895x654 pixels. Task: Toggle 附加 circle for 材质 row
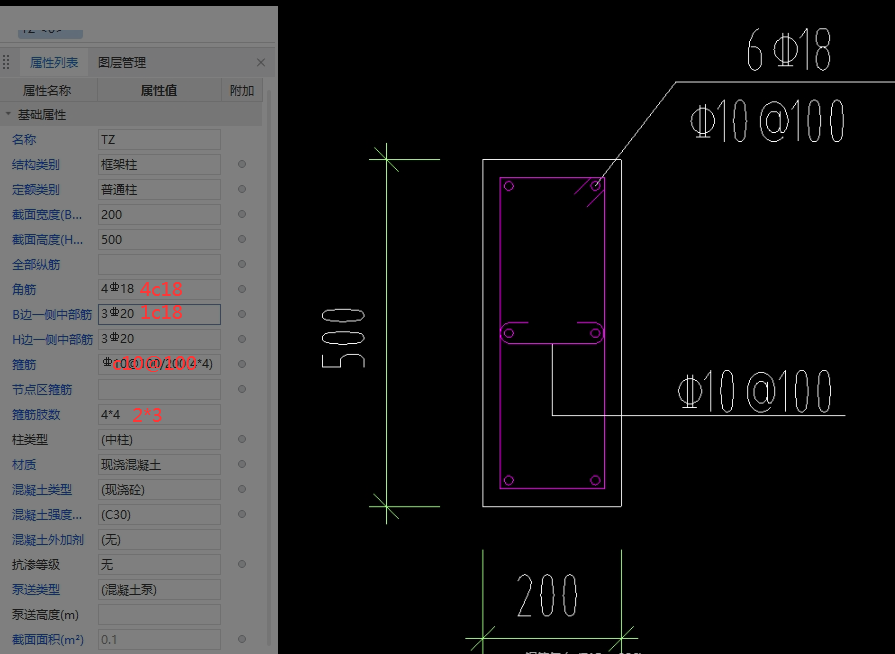pyautogui.click(x=242, y=464)
